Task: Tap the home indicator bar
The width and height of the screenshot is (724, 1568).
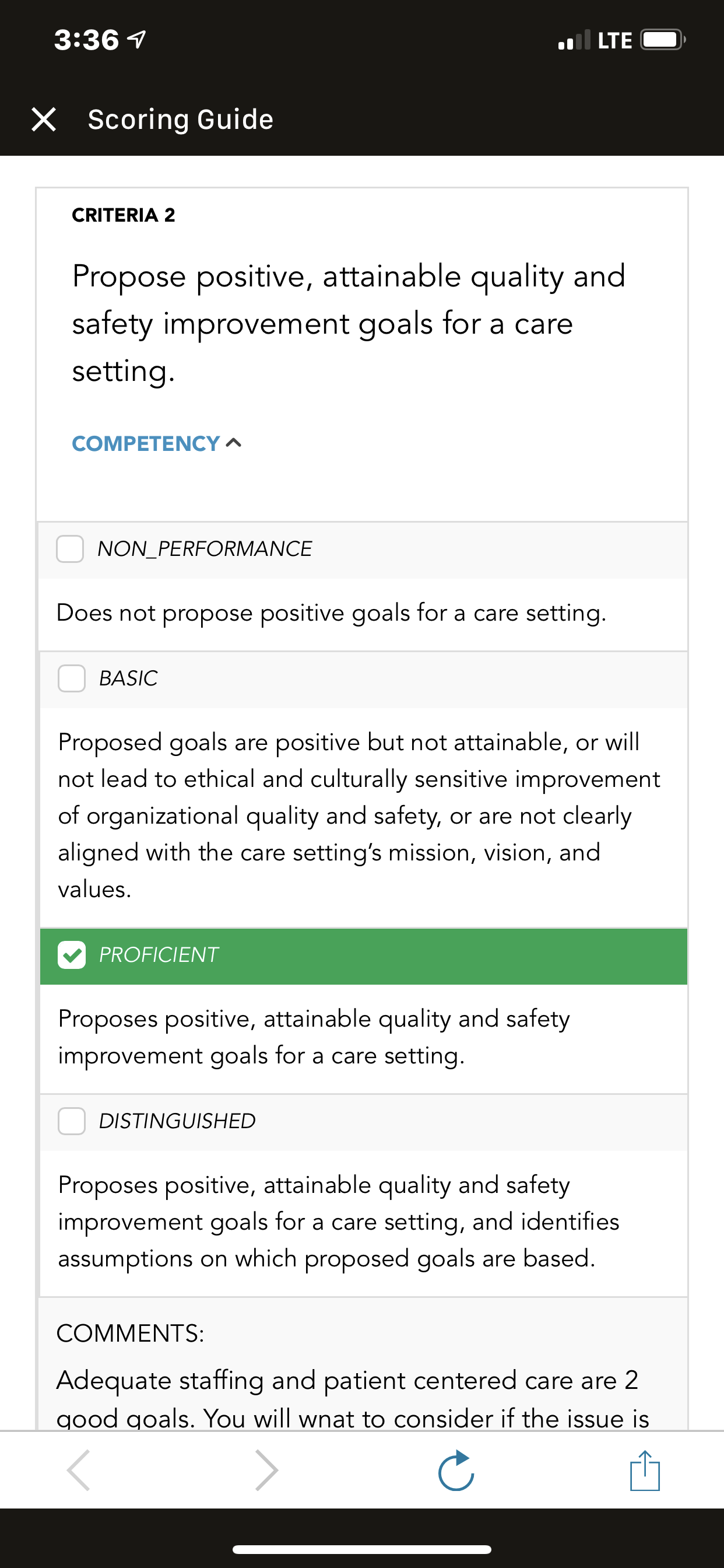Action: (x=362, y=1549)
